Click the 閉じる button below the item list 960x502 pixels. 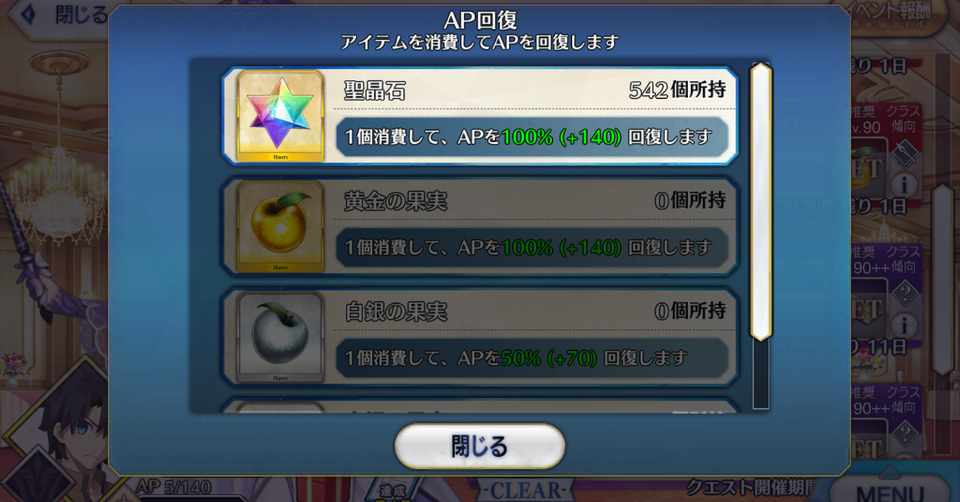tap(479, 446)
